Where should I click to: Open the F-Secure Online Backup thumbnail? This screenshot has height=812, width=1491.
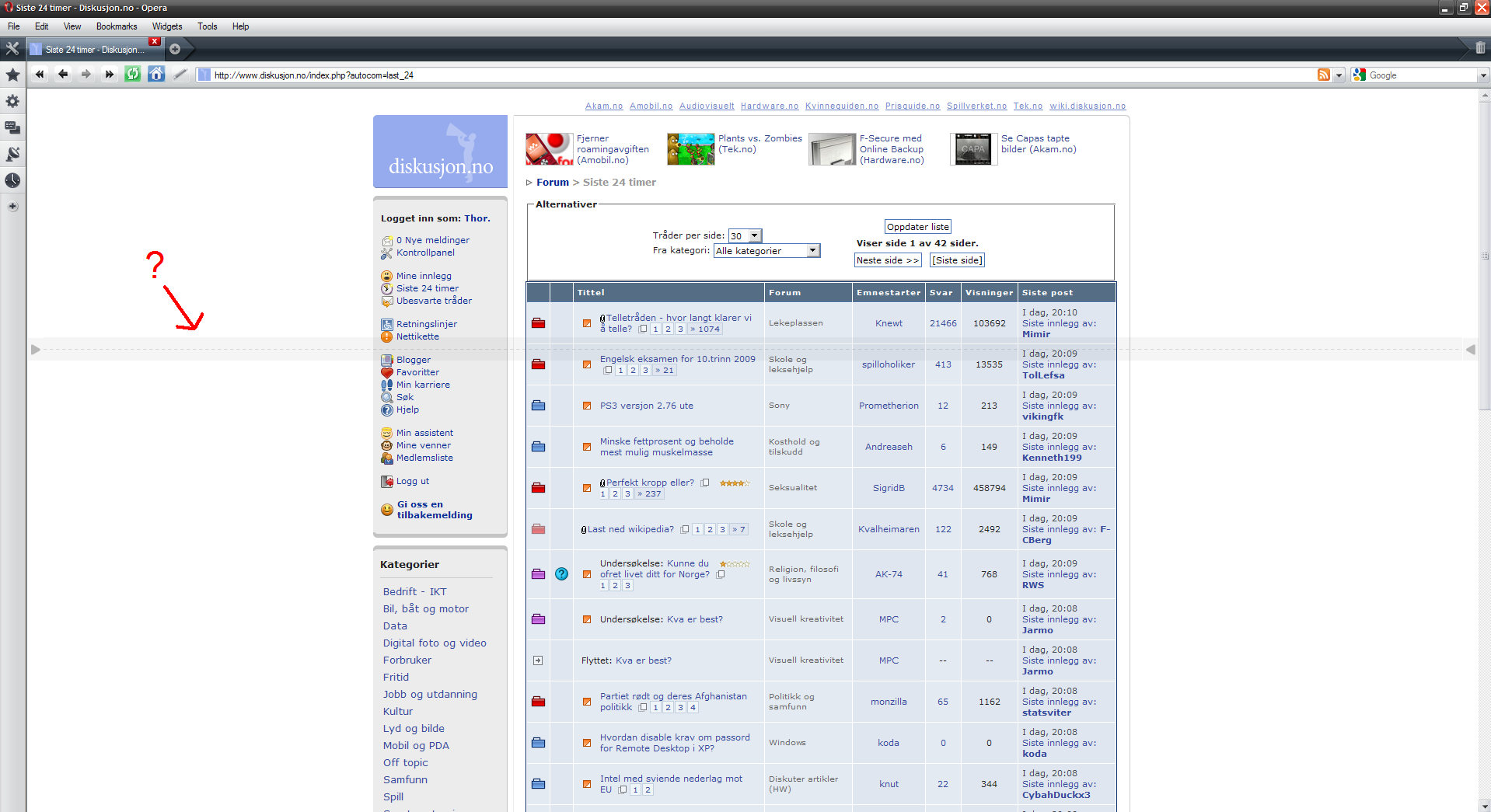(832, 149)
